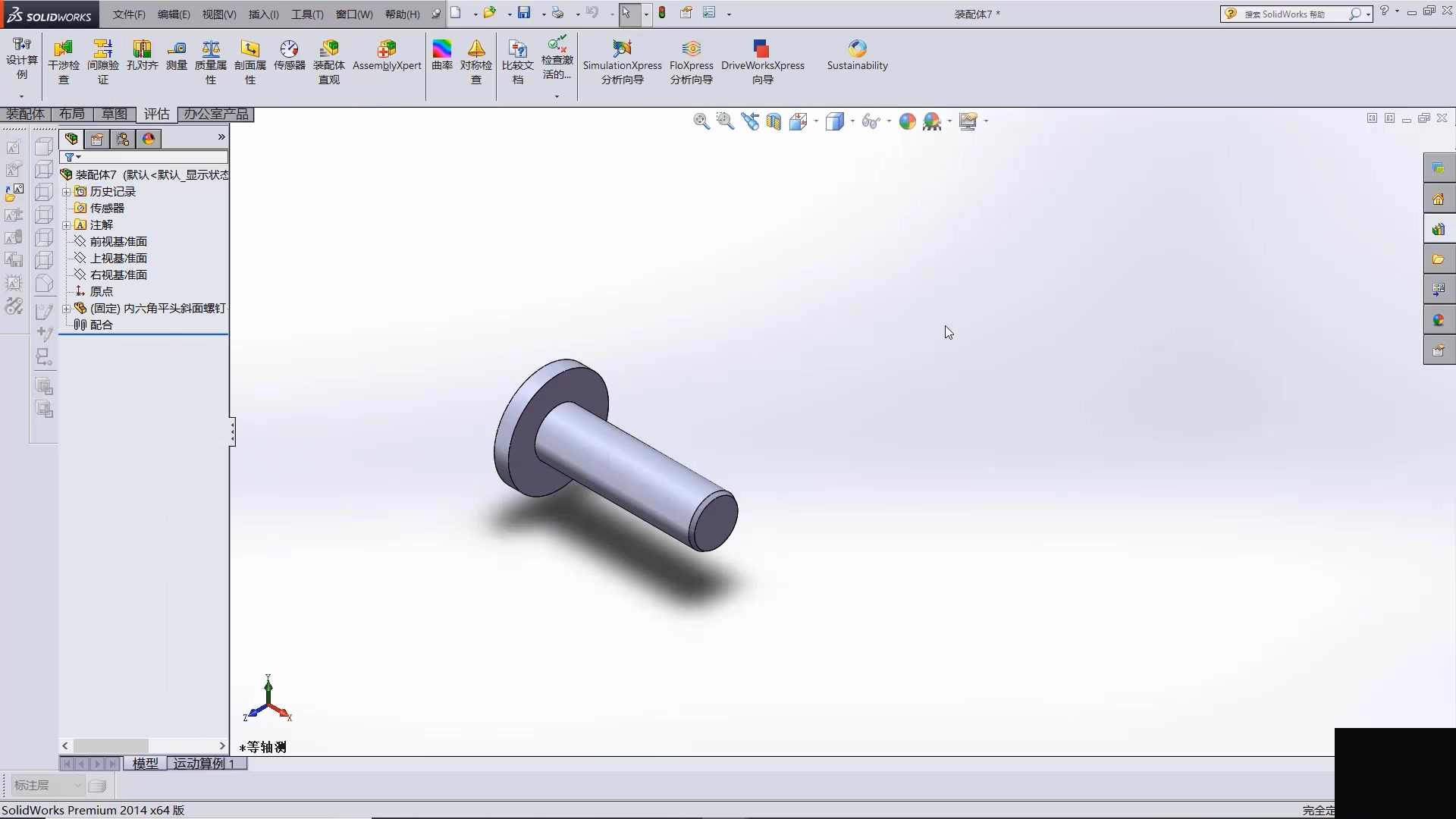The width and height of the screenshot is (1456, 819).
Task: Toggle Hide/Show Items with the glasses icon
Action: tap(872, 121)
